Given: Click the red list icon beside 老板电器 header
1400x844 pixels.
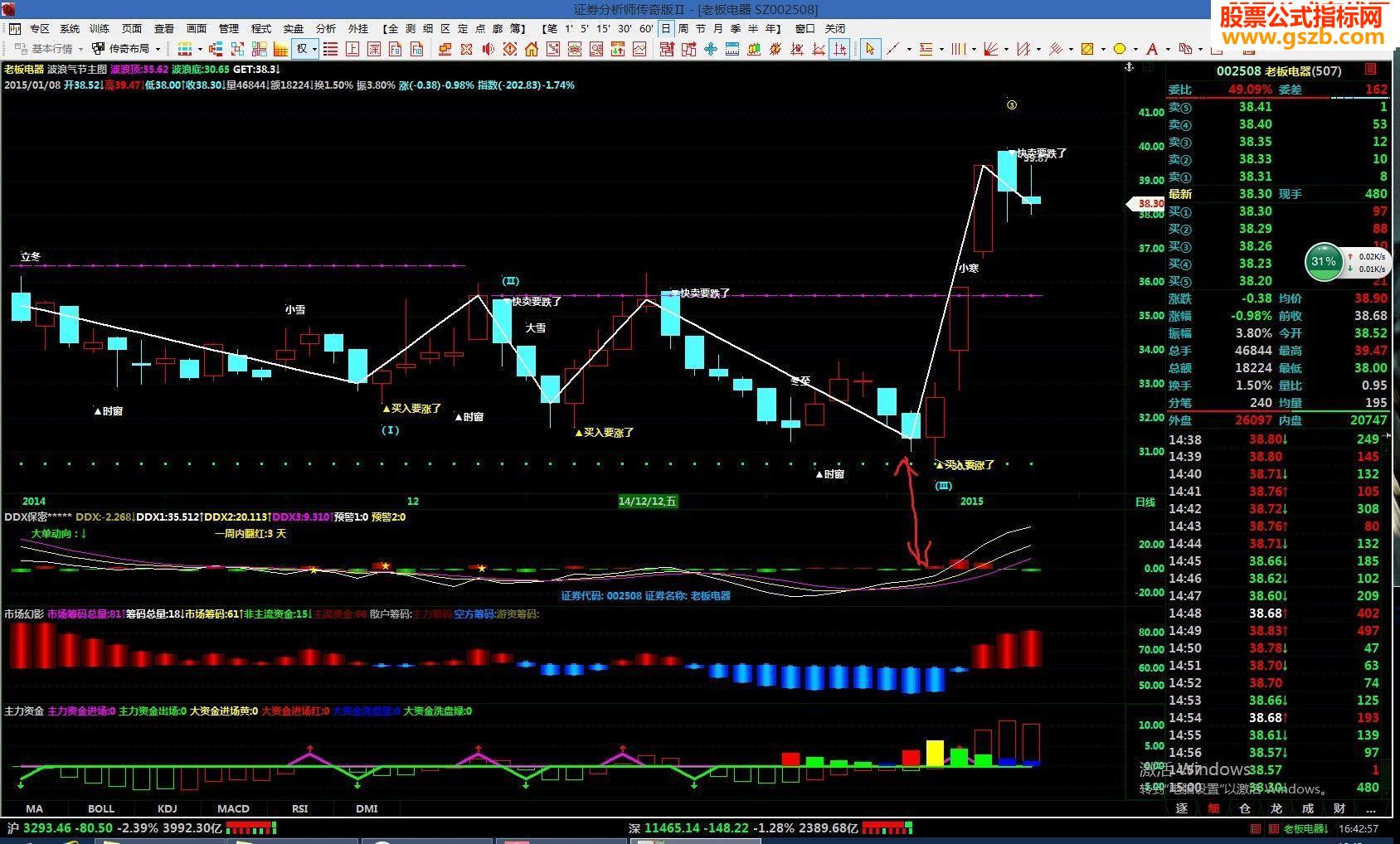Looking at the screenshot, I should [1370, 70].
